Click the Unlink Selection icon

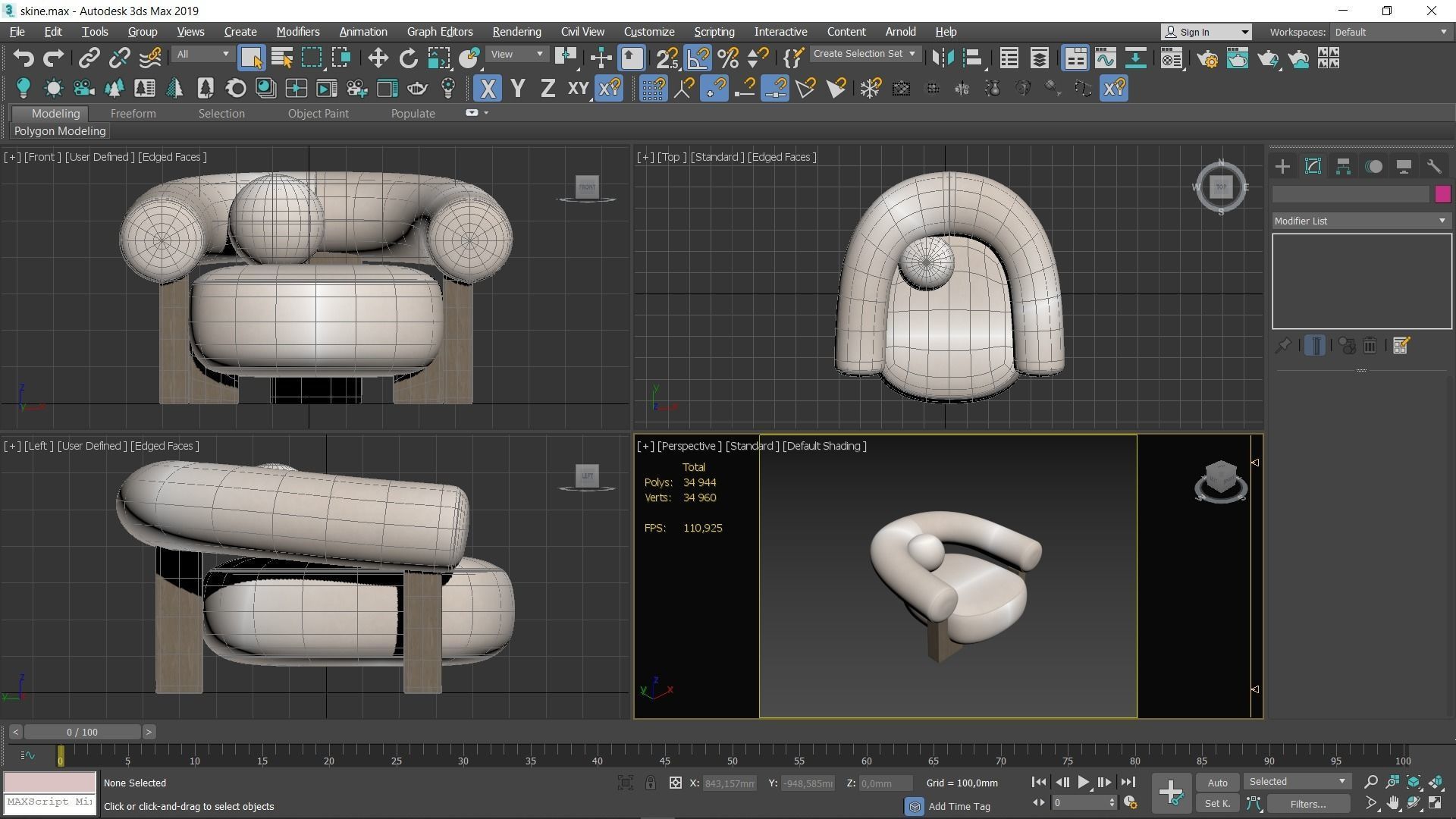point(120,58)
